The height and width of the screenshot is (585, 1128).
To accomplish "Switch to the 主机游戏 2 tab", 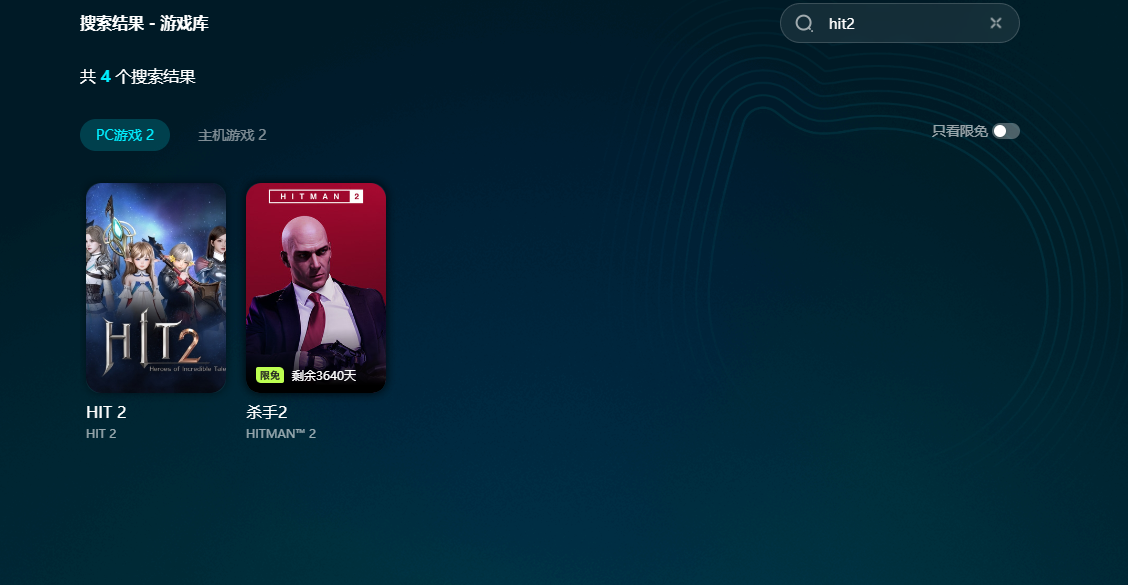I will click(x=232, y=135).
